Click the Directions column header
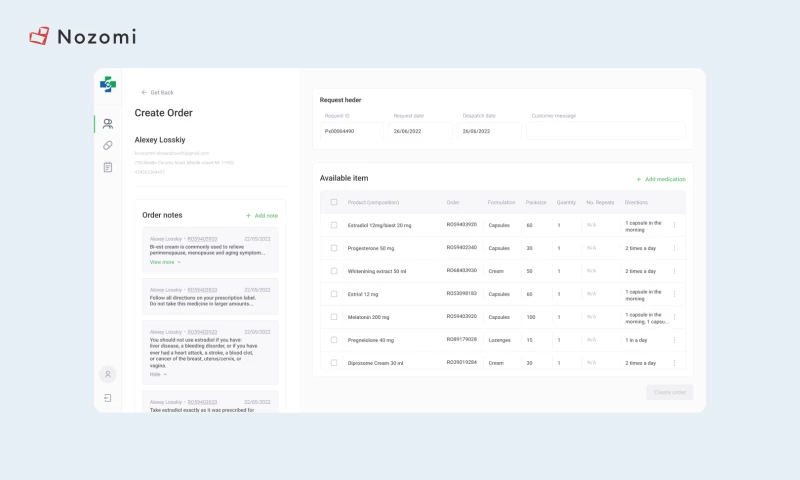This screenshot has width=800, height=480. pyautogui.click(x=636, y=203)
